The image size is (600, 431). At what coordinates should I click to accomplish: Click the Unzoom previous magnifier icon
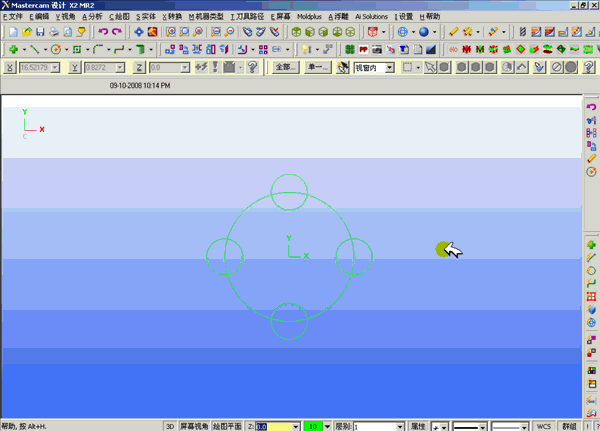(x=216, y=32)
